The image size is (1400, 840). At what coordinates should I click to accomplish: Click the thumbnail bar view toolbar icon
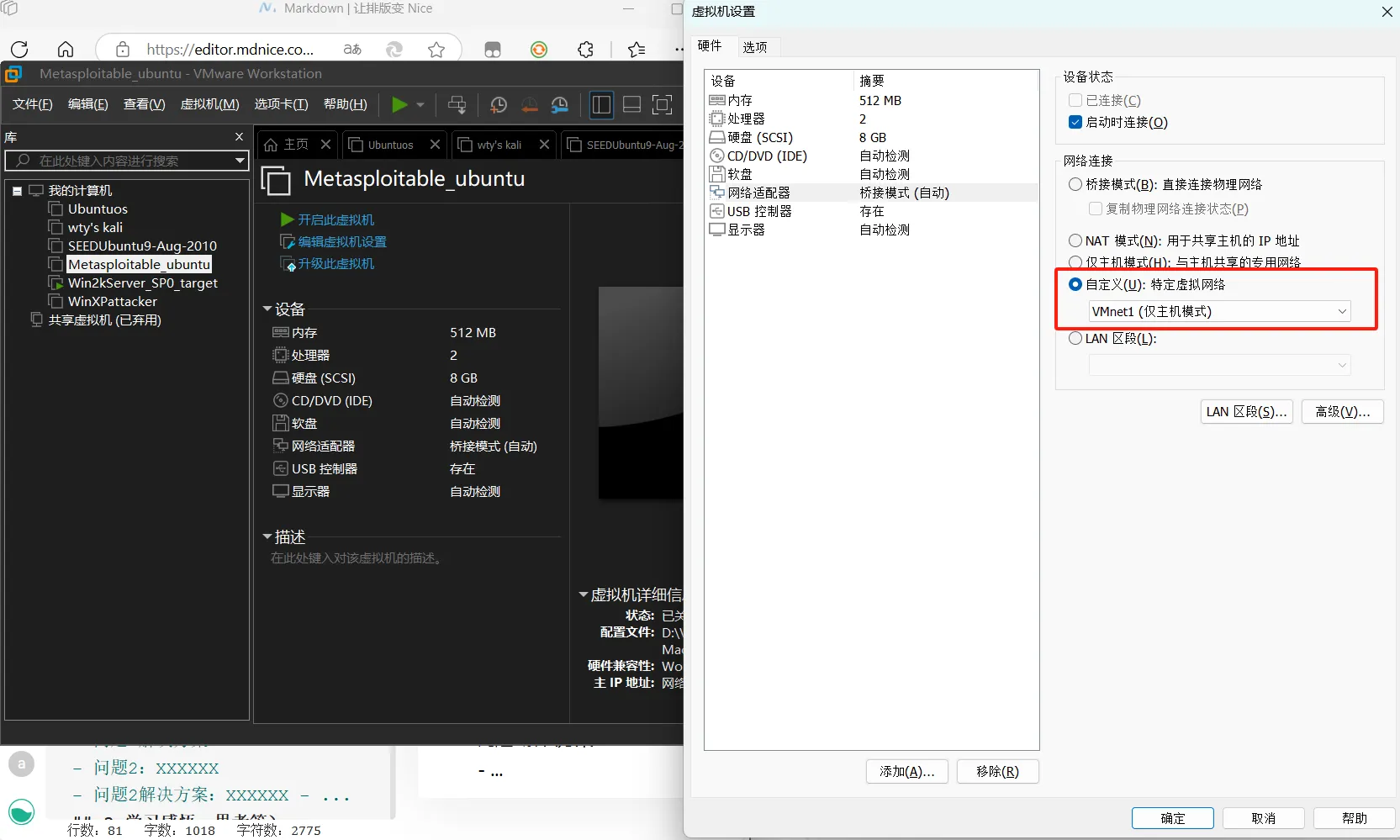[x=631, y=104]
